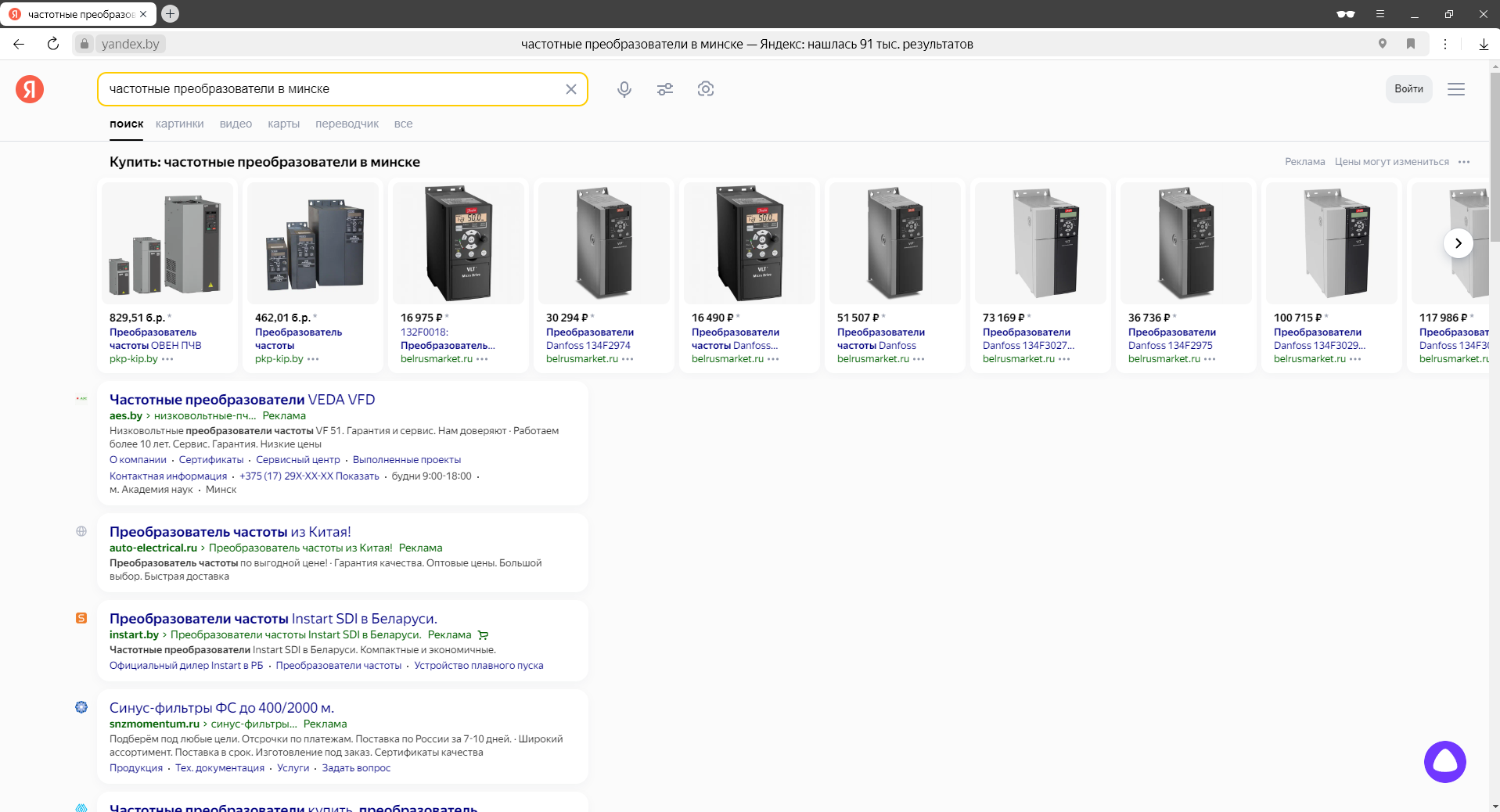This screenshot has height=812, width=1500.
Task: Switch to the переводчик tab
Action: tap(347, 124)
